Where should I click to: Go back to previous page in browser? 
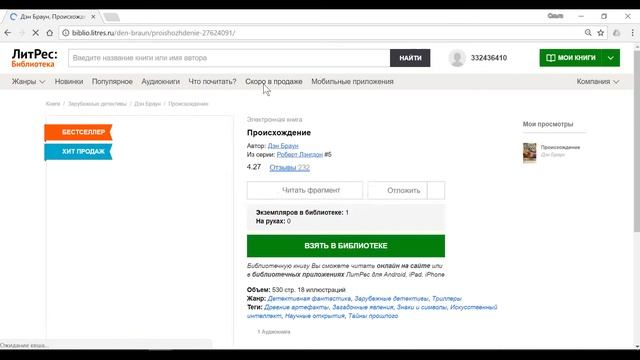(8, 33)
